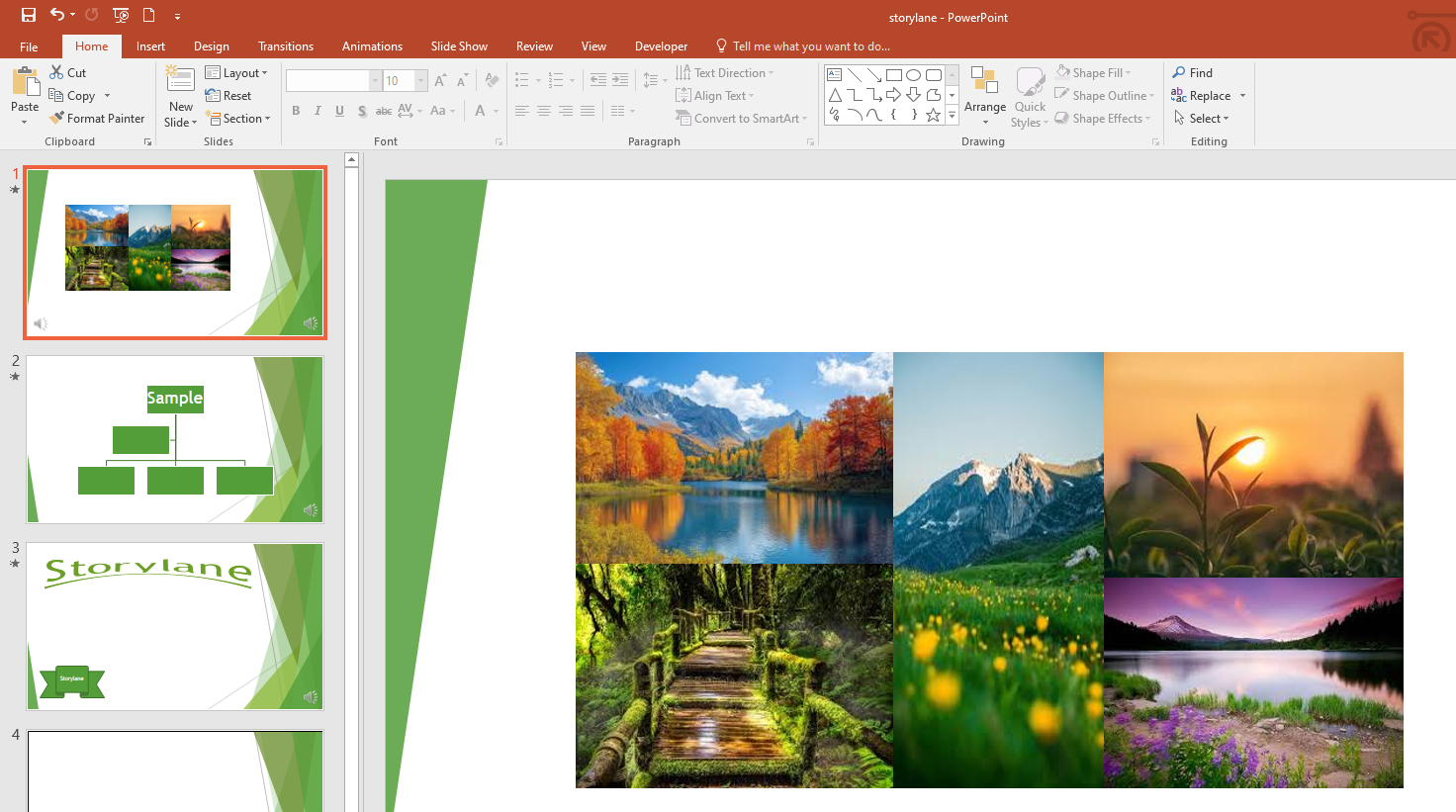Screen dimensions: 1456x812
Task: Switch to the Insert tab
Action: [x=150, y=46]
